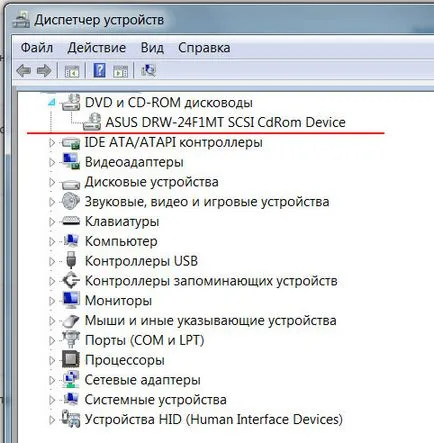Select the Порты (COM и LPT) label
This screenshot has height=443, width=434.
point(144,340)
